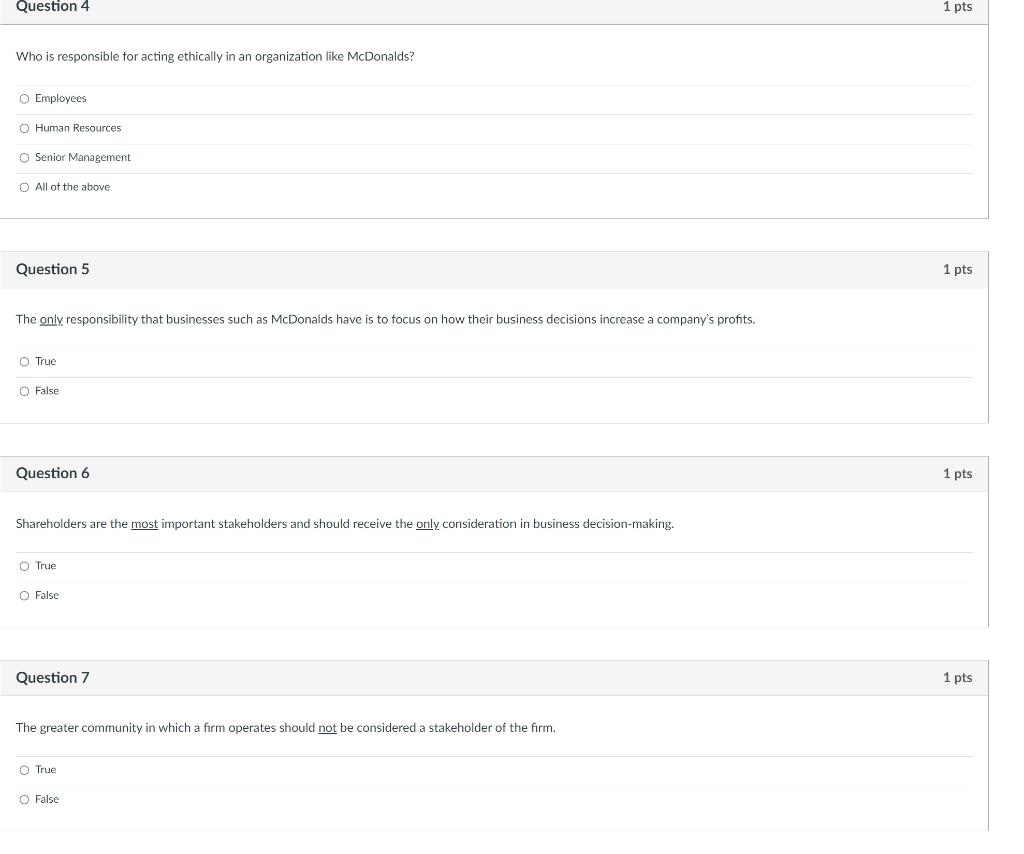Click the underlined word 'most' in Question 6
The height and width of the screenshot is (854, 1024).
tap(144, 524)
